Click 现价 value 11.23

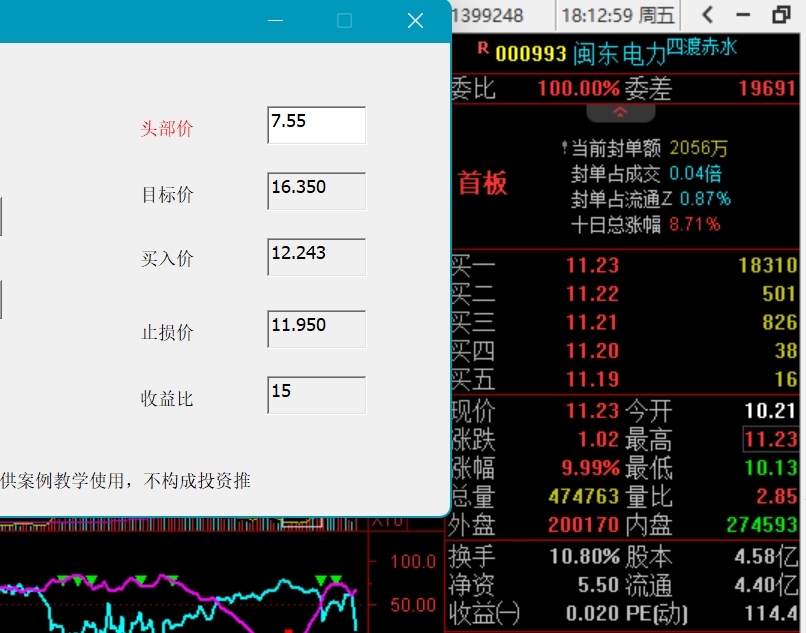(592, 411)
